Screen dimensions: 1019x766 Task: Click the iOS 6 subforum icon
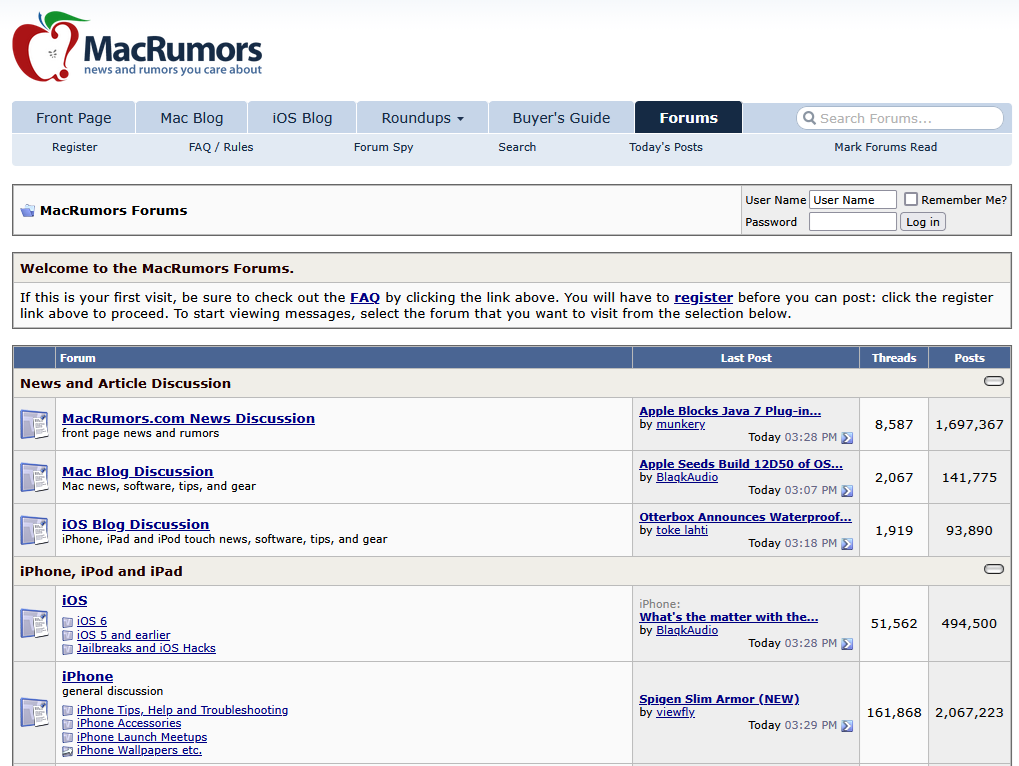[68, 622]
